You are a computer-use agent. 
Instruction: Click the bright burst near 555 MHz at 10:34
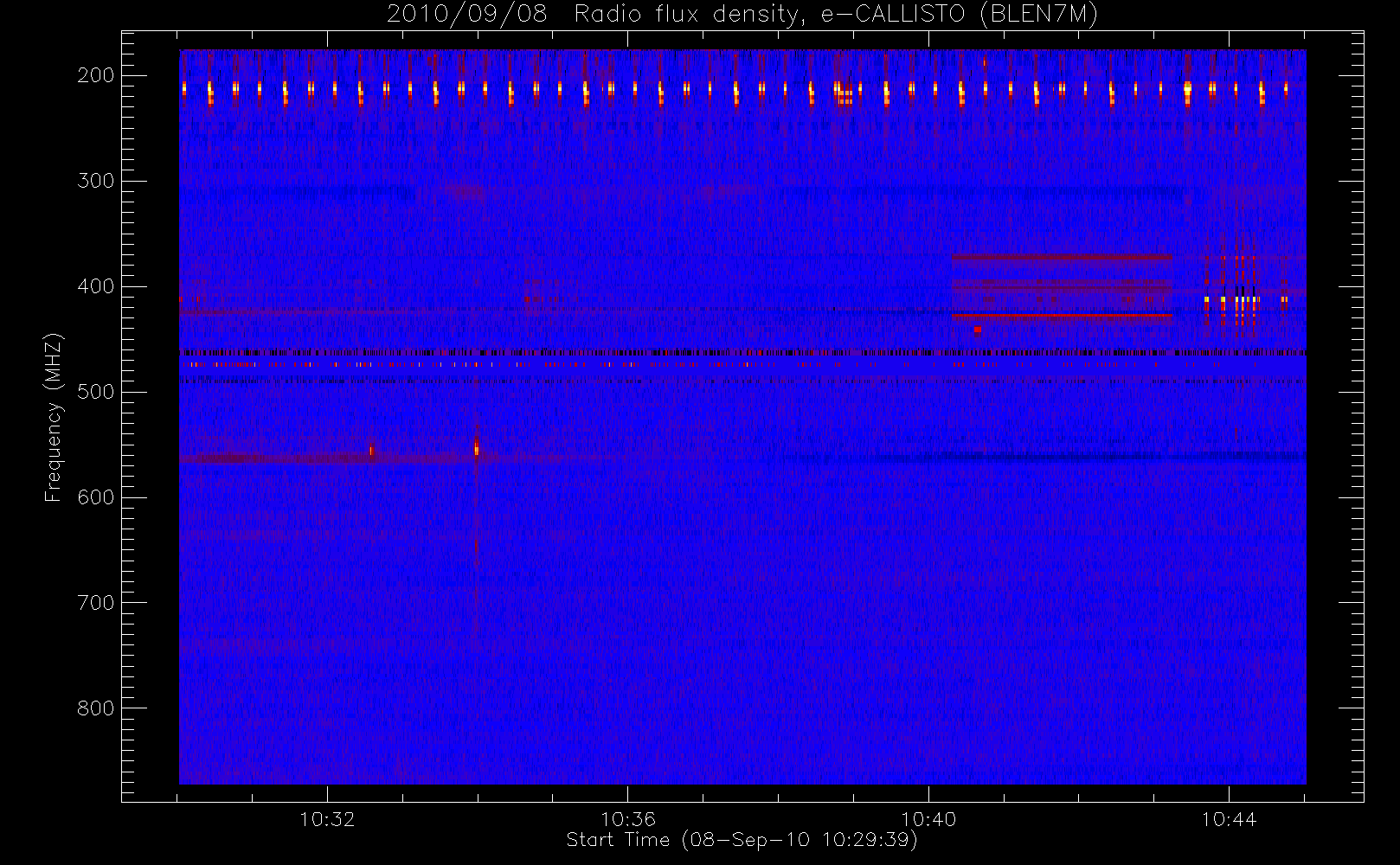coord(476,448)
